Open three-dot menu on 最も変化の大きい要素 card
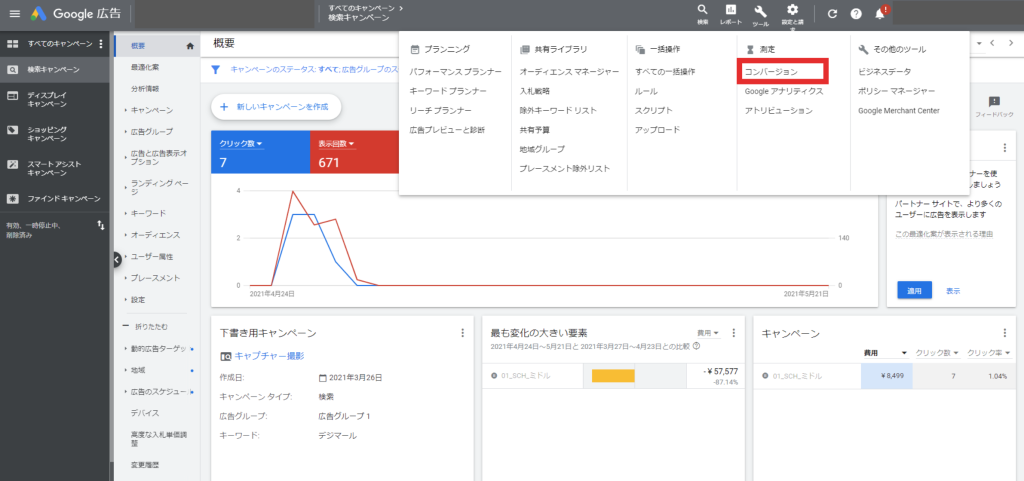Viewport: 1024px width, 481px height. point(733,333)
